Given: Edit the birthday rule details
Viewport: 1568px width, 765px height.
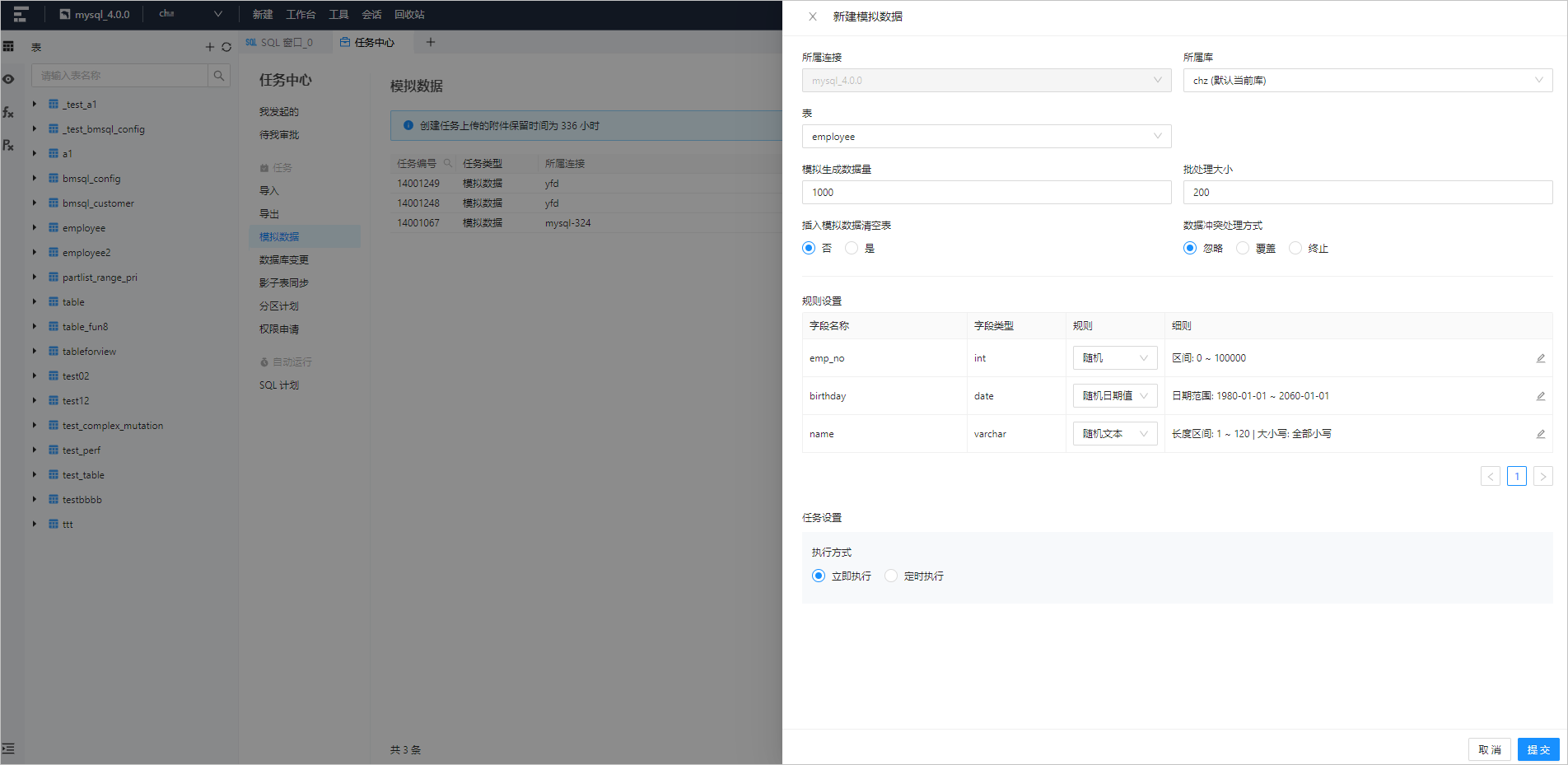Looking at the screenshot, I should pos(1540,396).
